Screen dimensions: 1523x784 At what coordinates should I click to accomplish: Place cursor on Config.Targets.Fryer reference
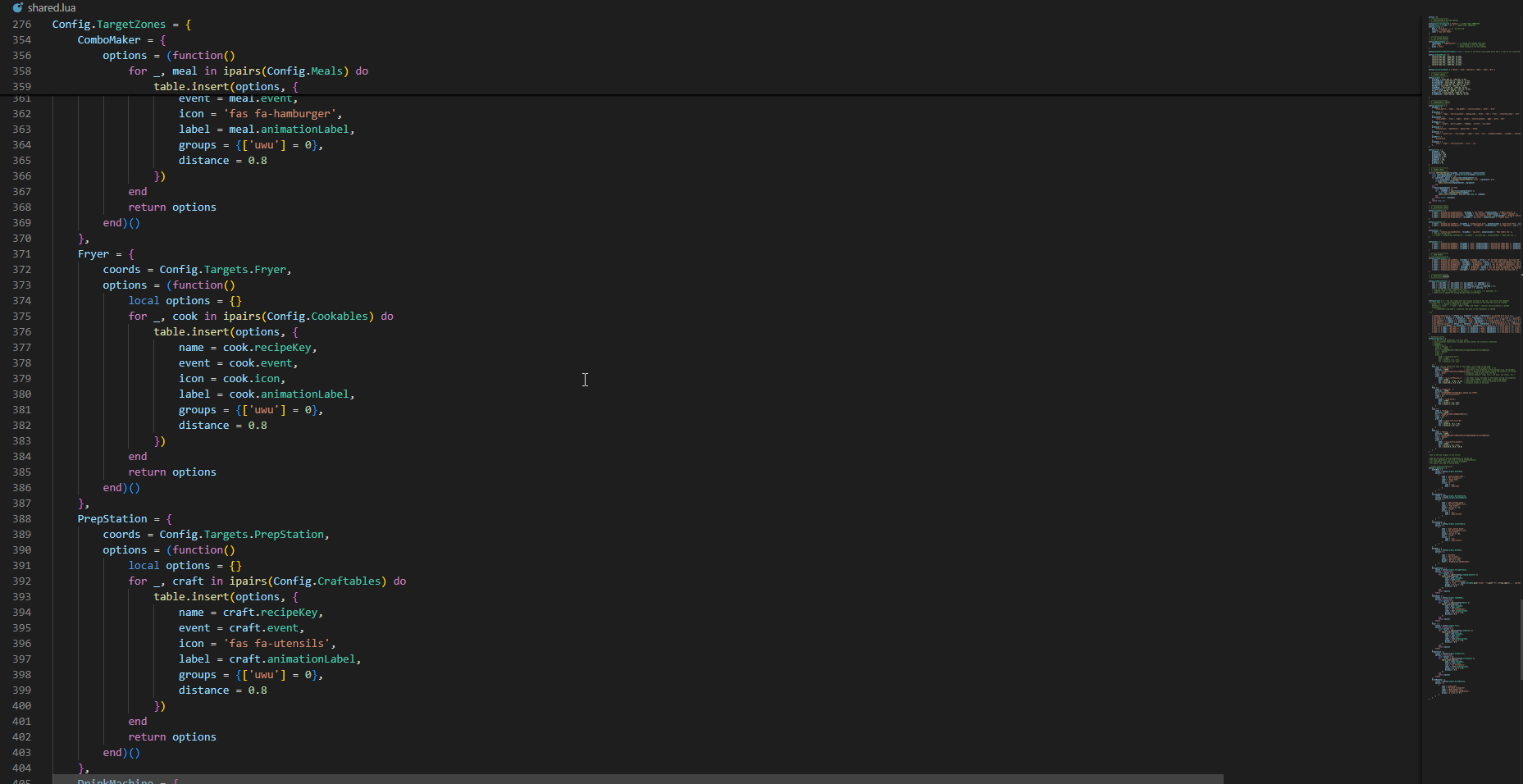226,269
